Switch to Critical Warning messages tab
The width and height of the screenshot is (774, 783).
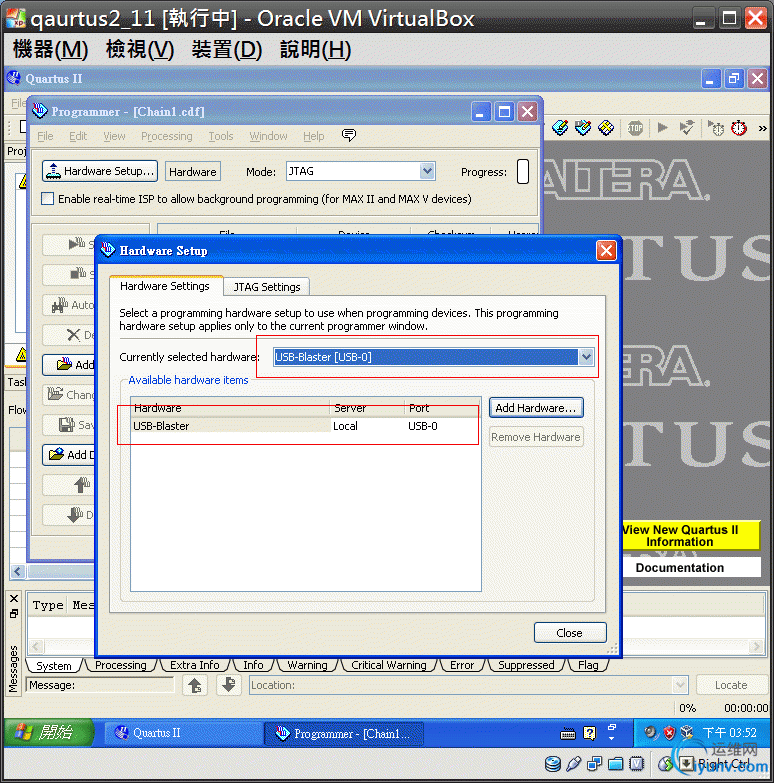388,665
